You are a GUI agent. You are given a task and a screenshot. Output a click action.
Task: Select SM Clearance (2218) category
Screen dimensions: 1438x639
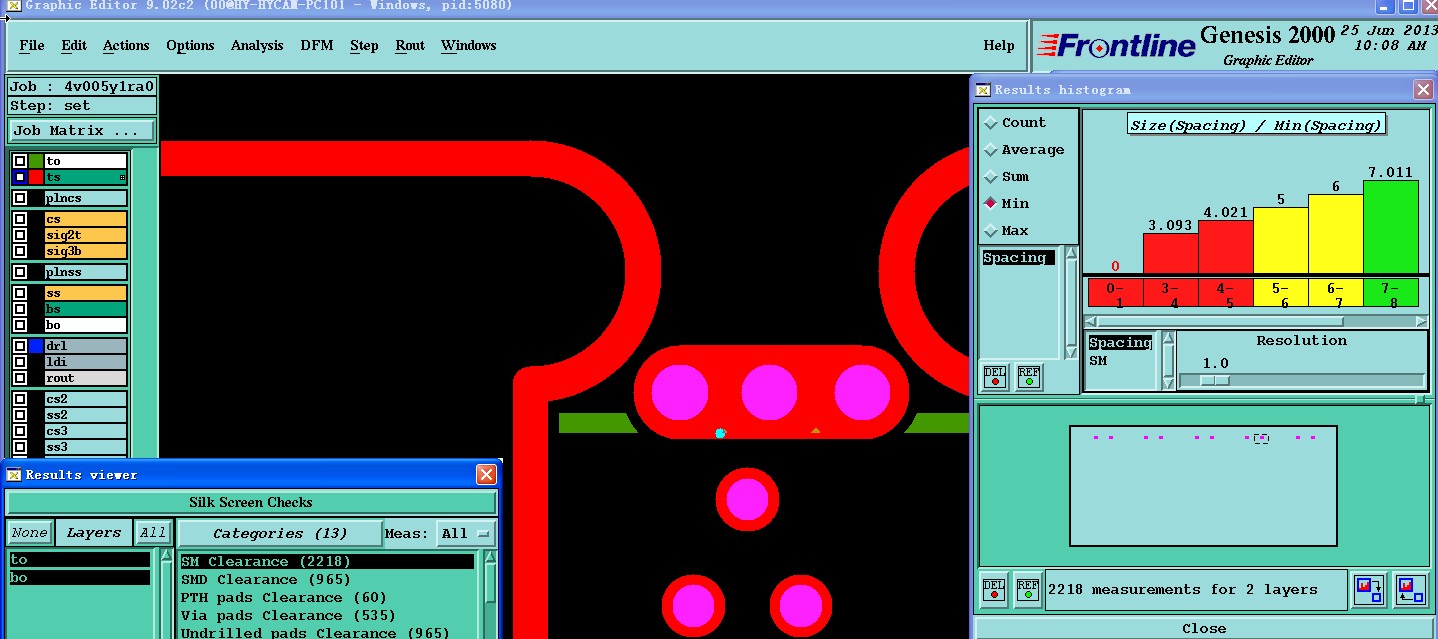327,562
